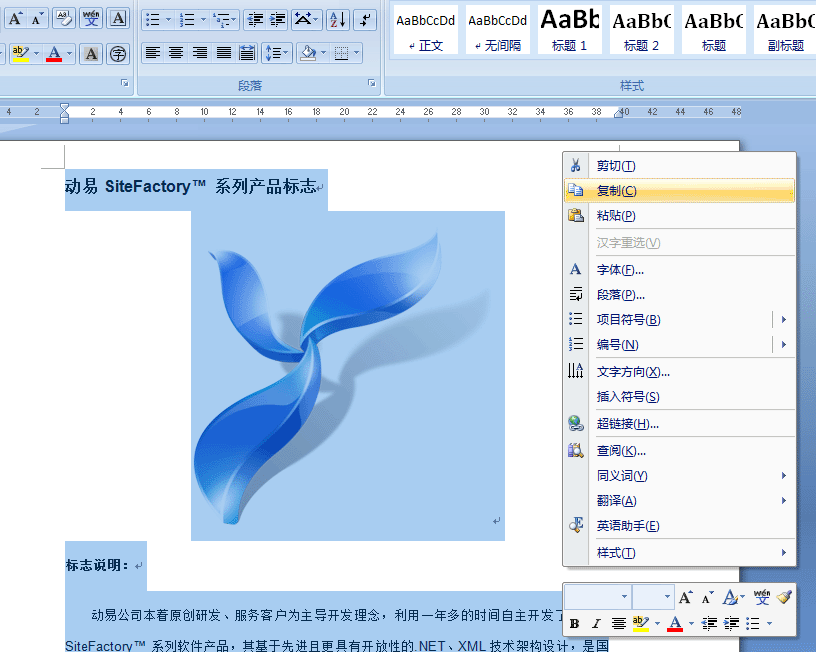This screenshot has width=816, height=652.
Task: Open the font name dropdown in mini toolbar
Action: 624,597
